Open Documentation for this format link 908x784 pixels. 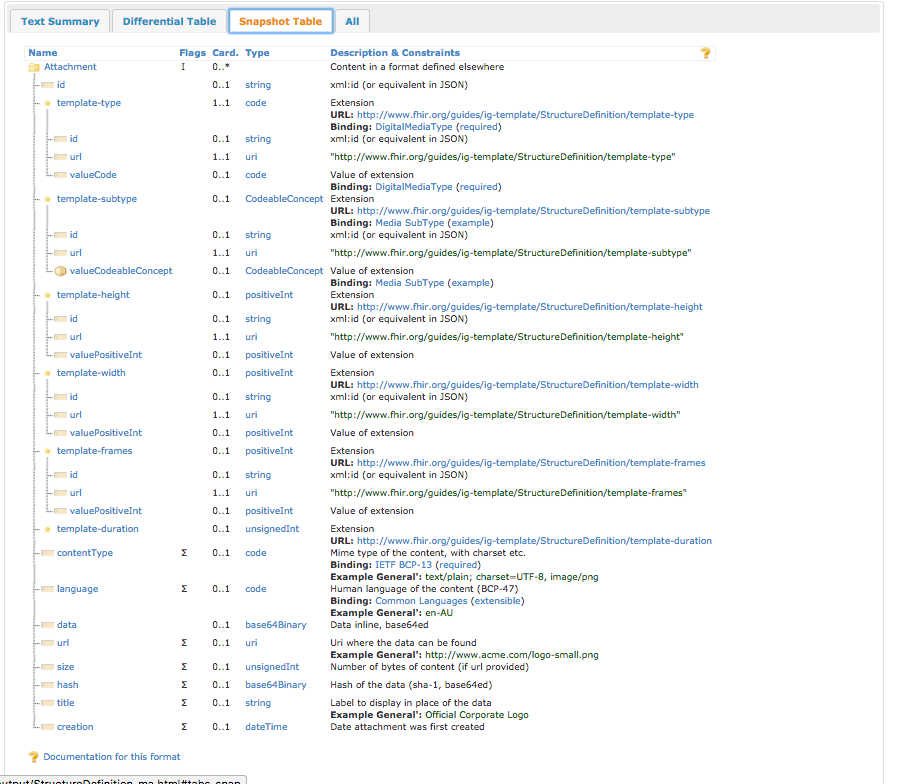pos(112,757)
